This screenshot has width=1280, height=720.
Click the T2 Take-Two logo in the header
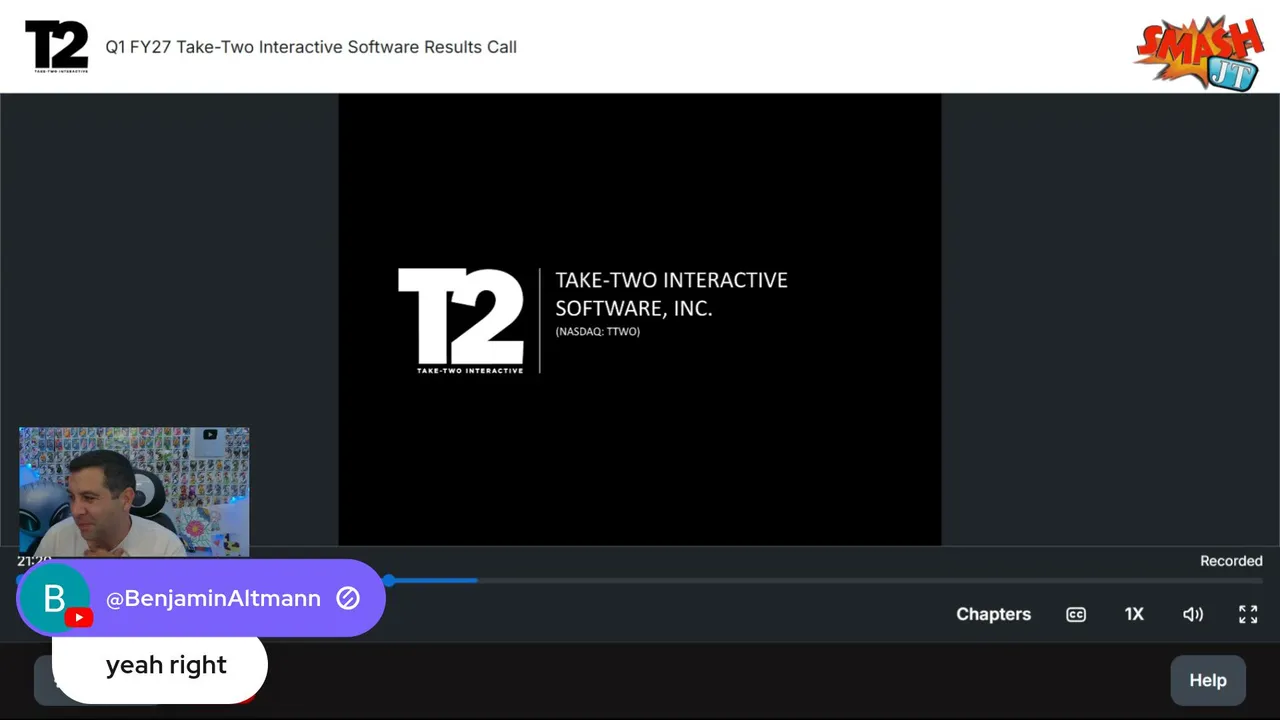click(x=57, y=47)
